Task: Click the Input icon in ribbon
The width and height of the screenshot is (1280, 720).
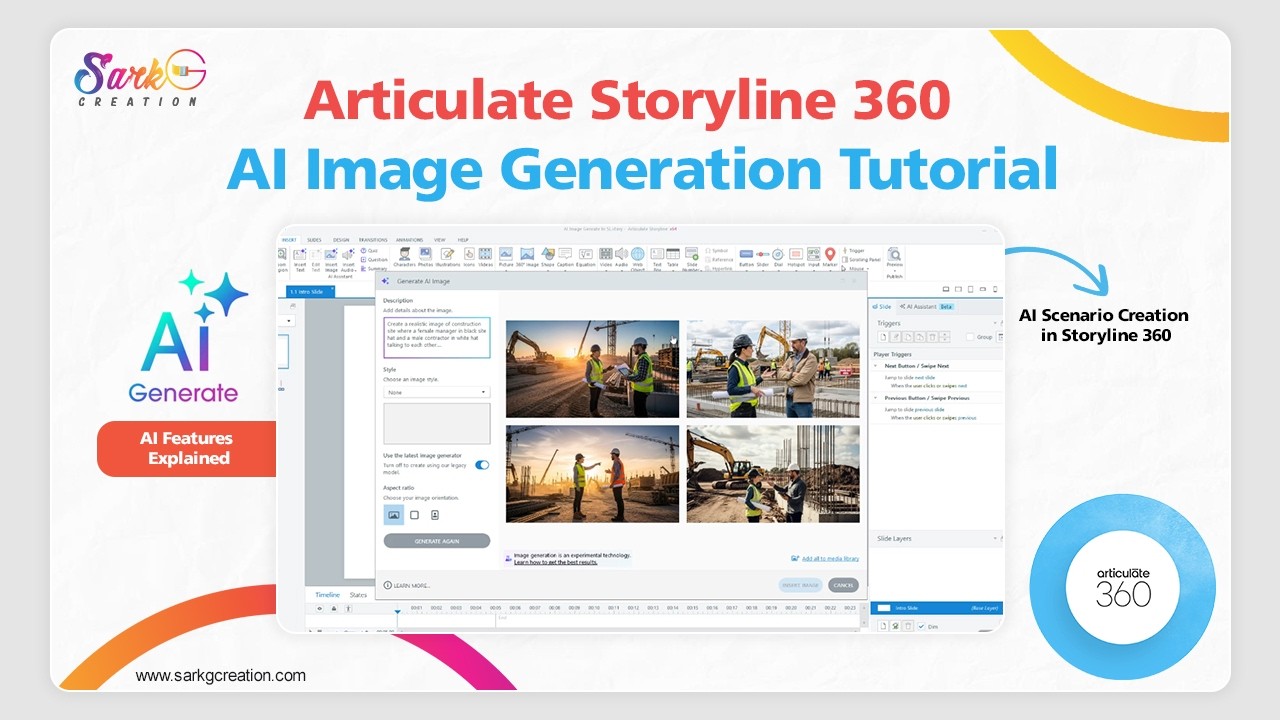Action: (813, 254)
